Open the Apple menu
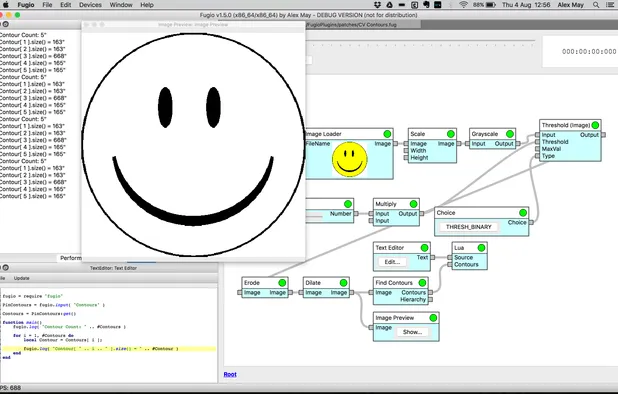Image resolution: width=618 pixels, height=394 pixels. pos(6,5)
